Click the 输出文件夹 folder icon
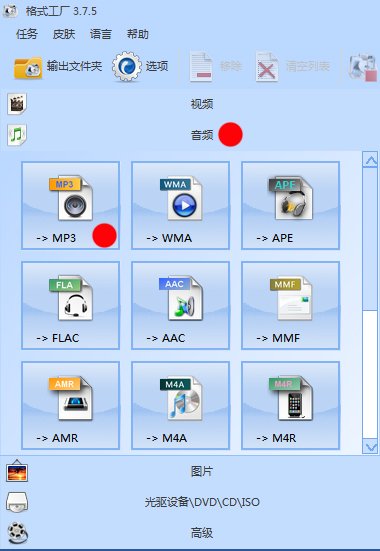 28,67
